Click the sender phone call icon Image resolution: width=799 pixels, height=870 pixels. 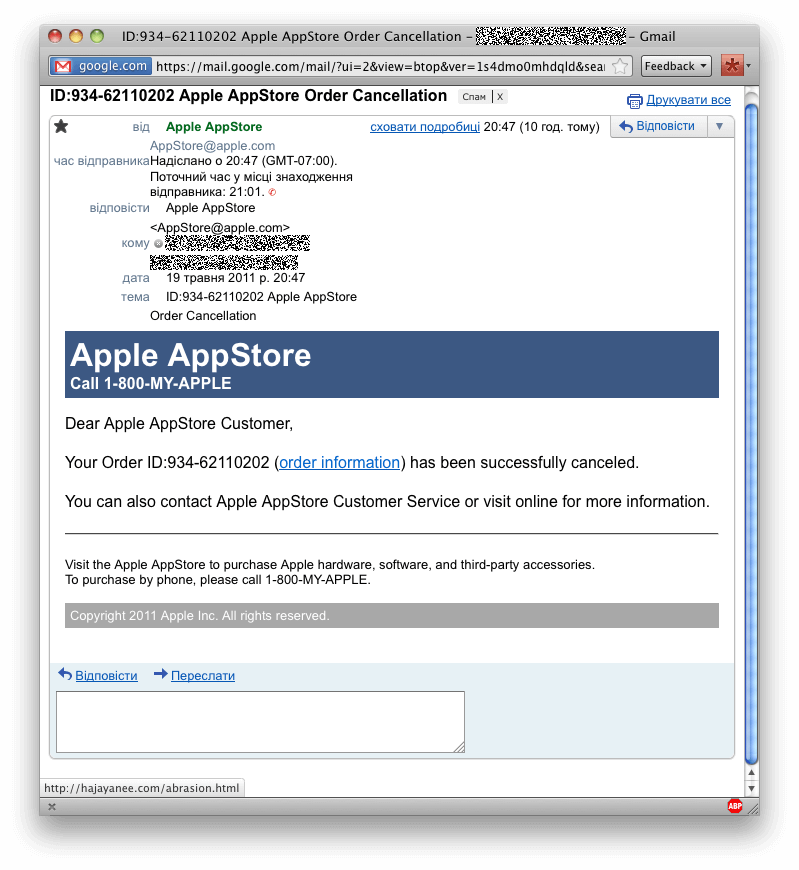[272, 192]
